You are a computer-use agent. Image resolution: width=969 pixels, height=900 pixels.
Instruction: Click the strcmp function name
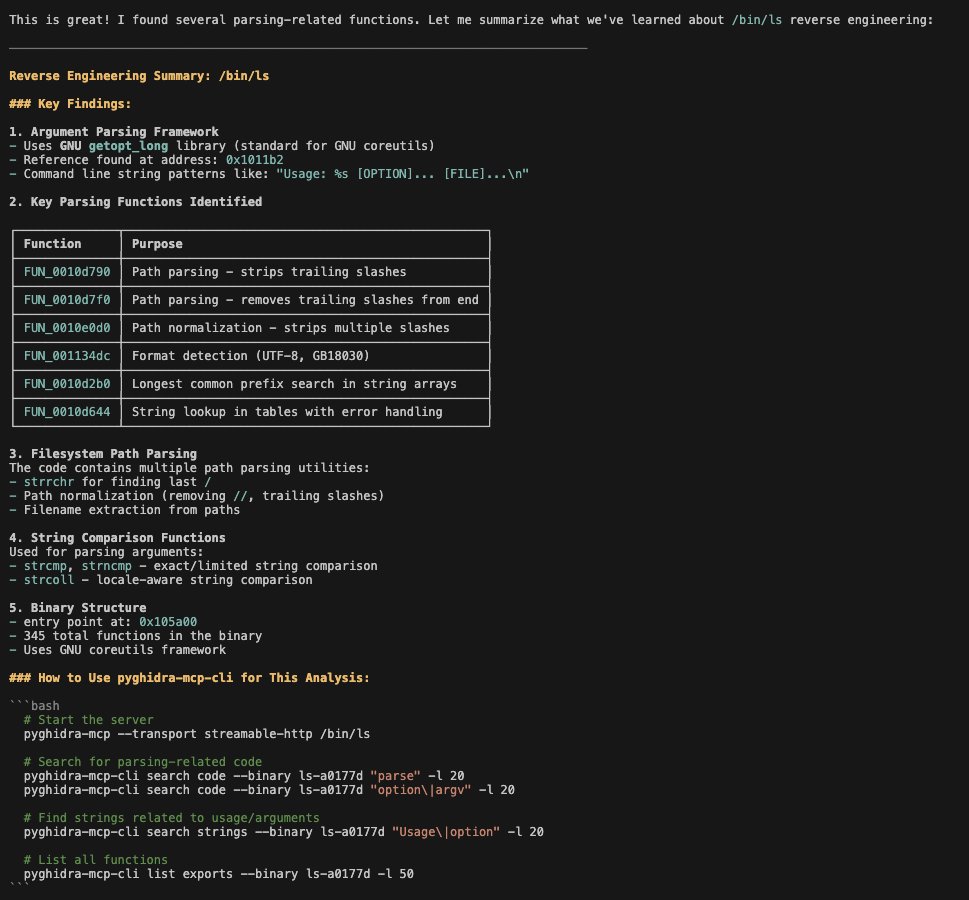[x=45, y=566]
